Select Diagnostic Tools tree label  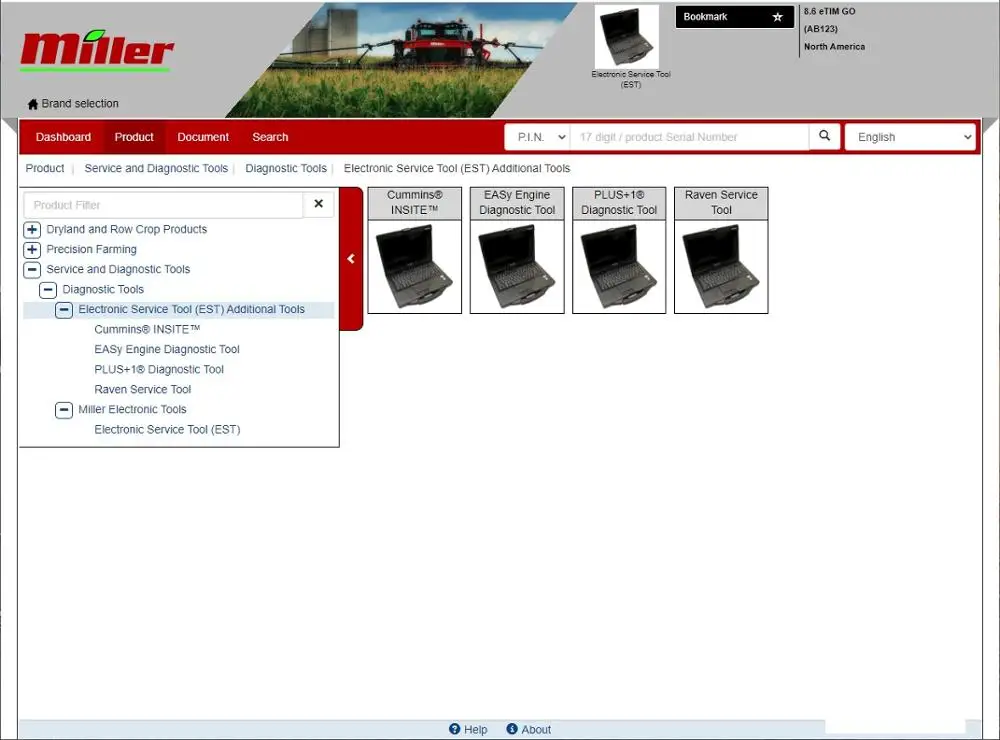coord(103,290)
